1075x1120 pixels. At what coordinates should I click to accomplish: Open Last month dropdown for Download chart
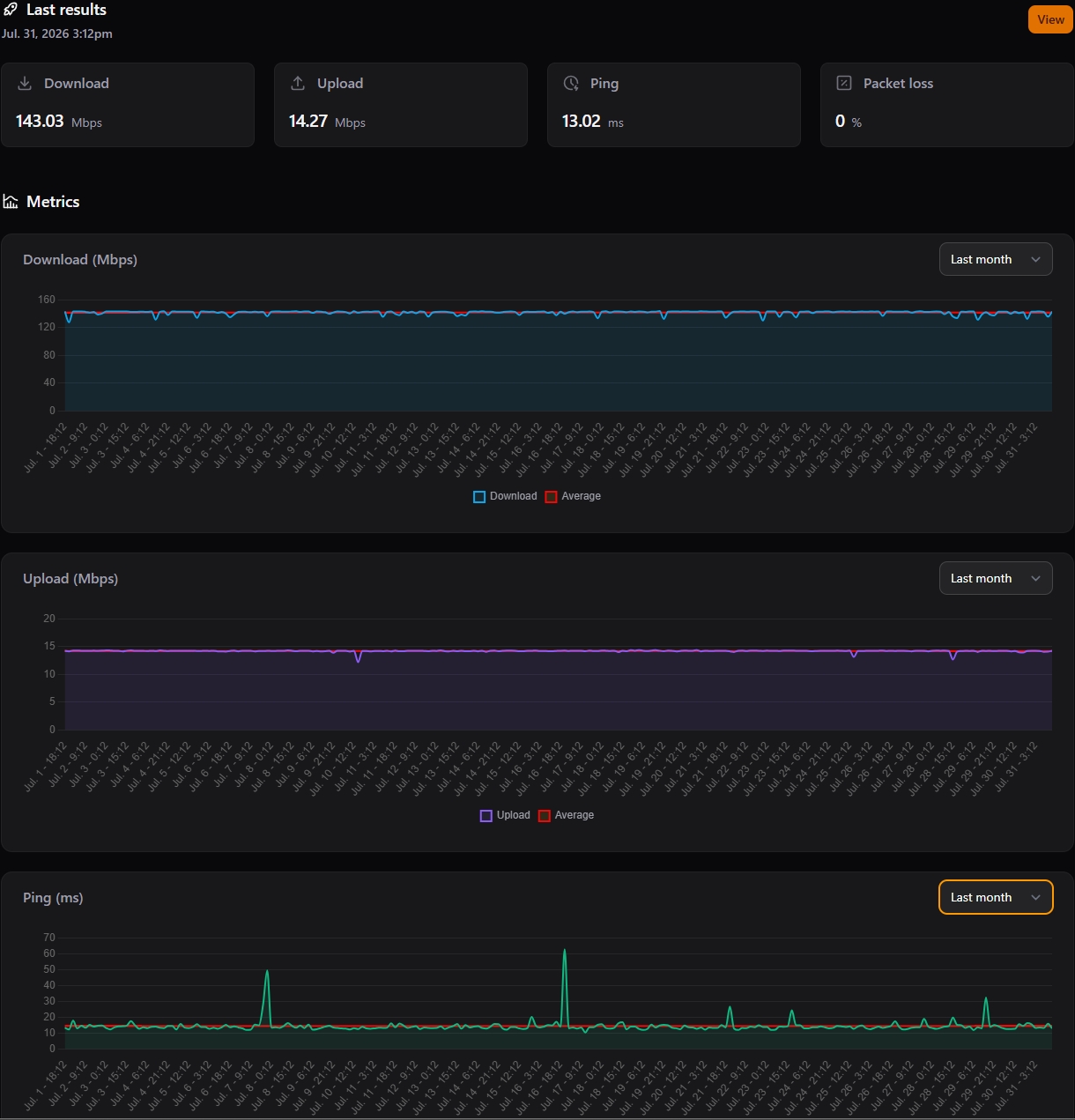pos(996,259)
